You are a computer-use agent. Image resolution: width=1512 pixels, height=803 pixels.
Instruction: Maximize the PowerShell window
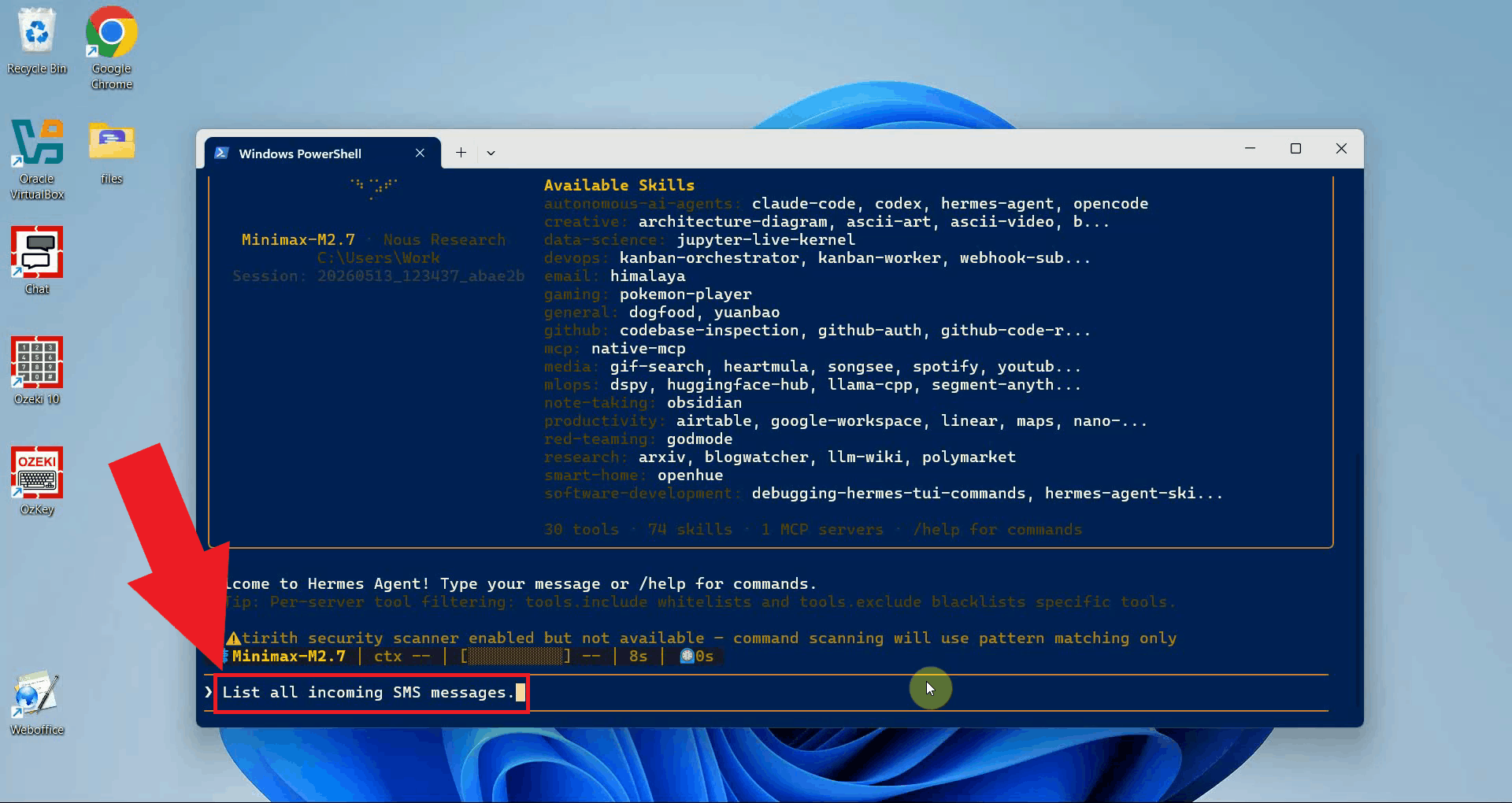click(1295, 149)
